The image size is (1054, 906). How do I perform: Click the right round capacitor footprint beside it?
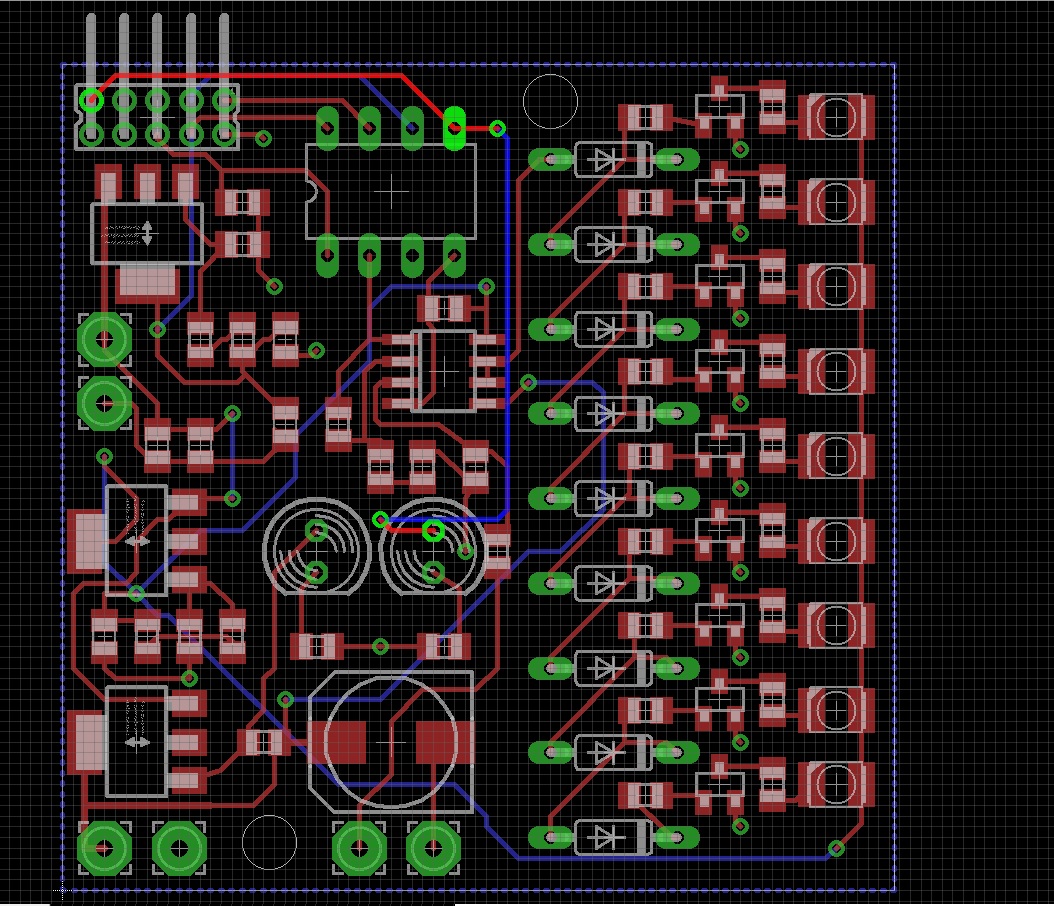[432, 552]
